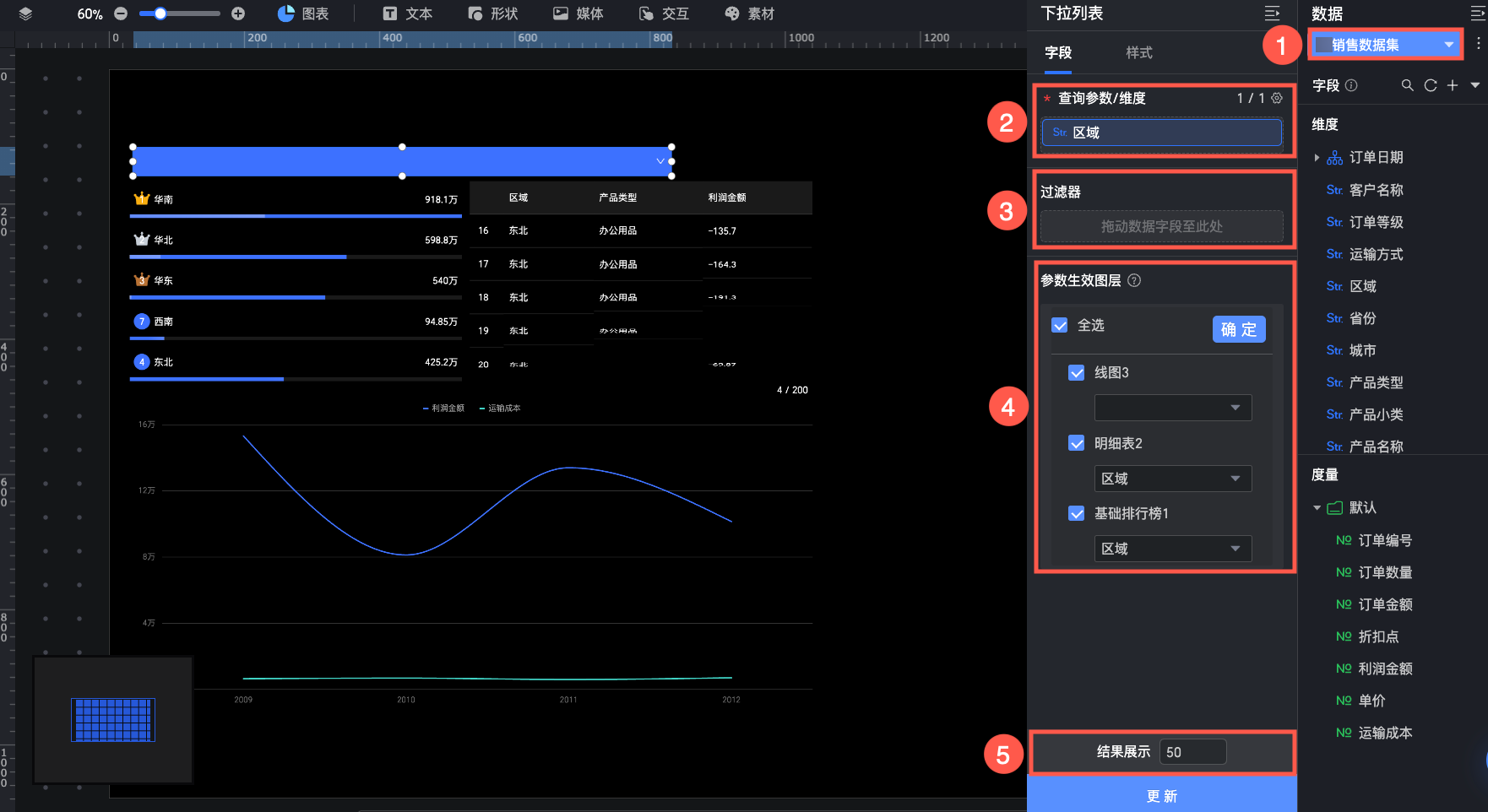Toggle the 明细表2 checkbox
Viewport: 1488px width, 812px height.
pyautogui.click(x=1077, y=443)
